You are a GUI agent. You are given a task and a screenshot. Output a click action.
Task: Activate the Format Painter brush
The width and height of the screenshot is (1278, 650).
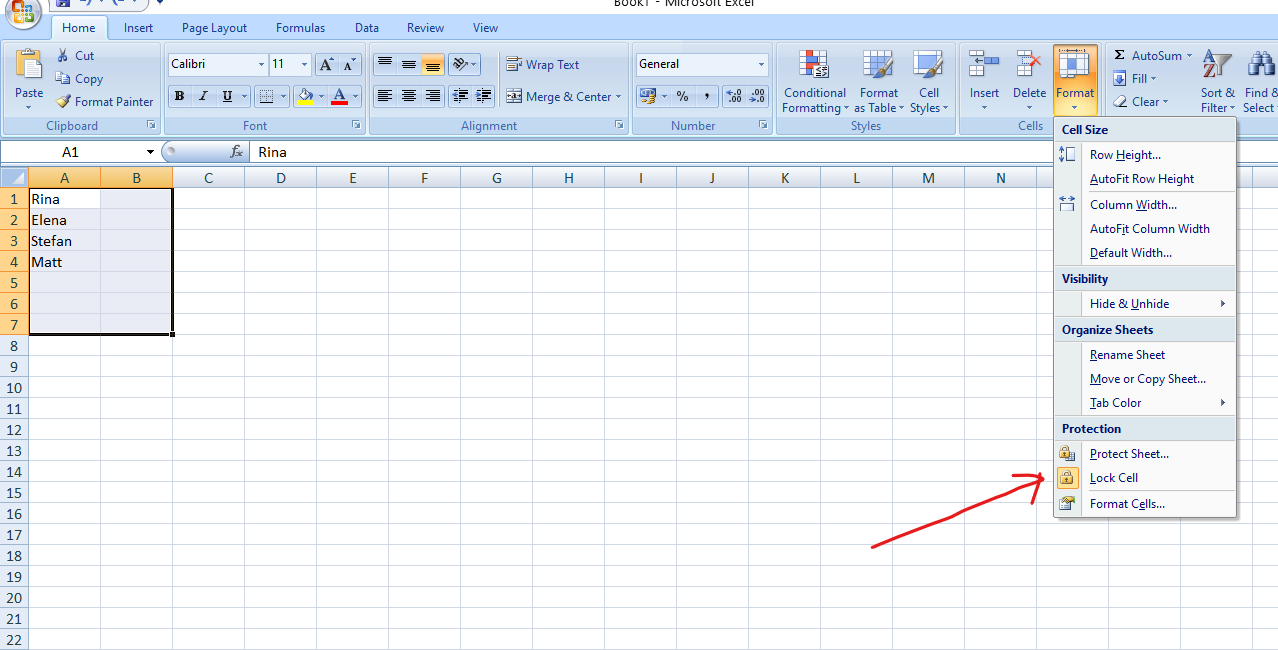63,101
